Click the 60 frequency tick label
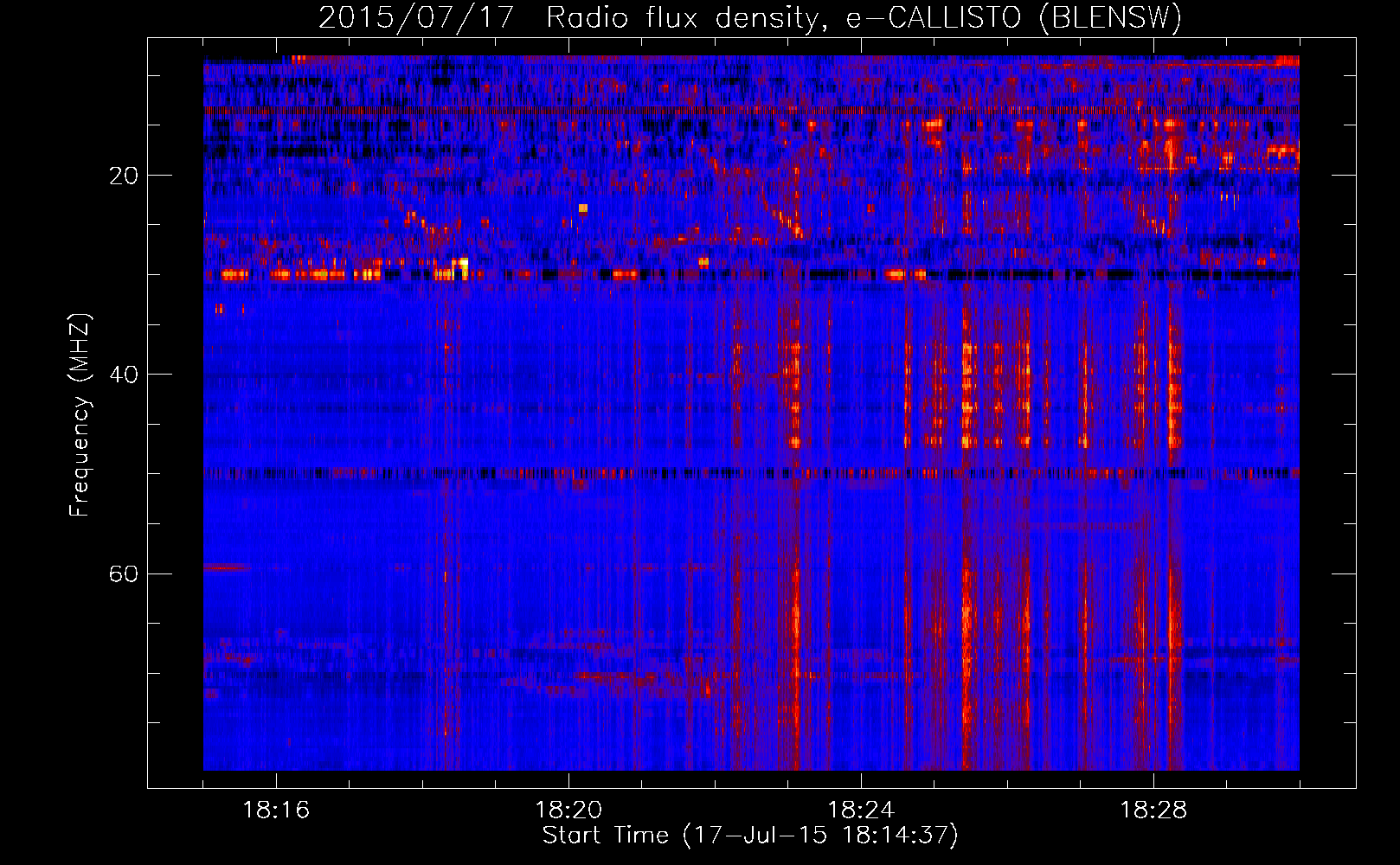The image size is (1400, 865). tap(124, 574)
